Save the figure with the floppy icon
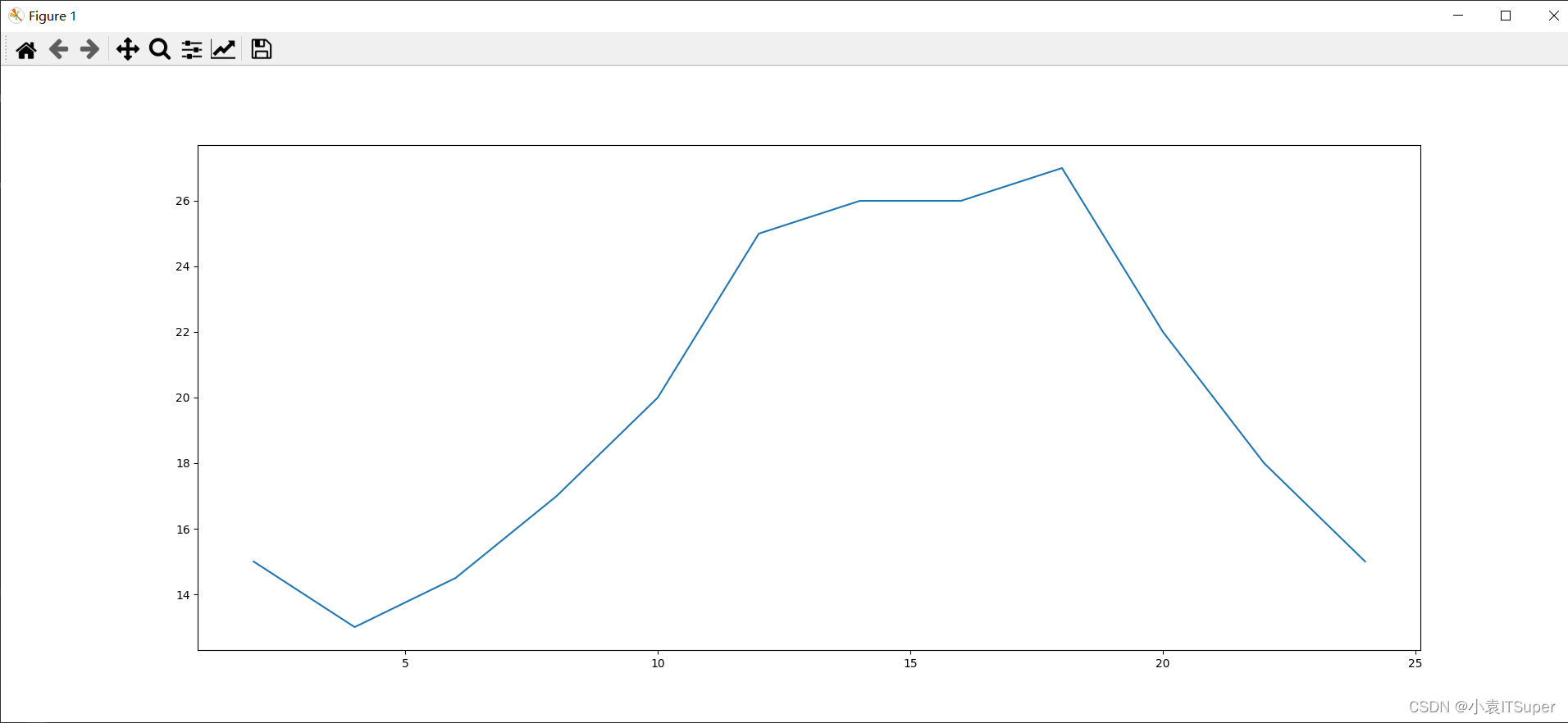This screenshot has height=723, width=1568. (262, 49)
